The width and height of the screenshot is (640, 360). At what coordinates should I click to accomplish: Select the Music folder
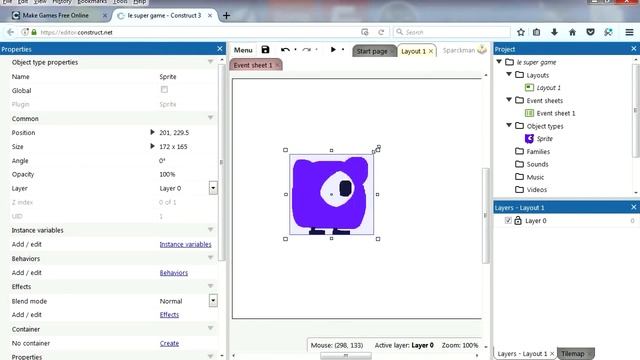pos(535,177)
